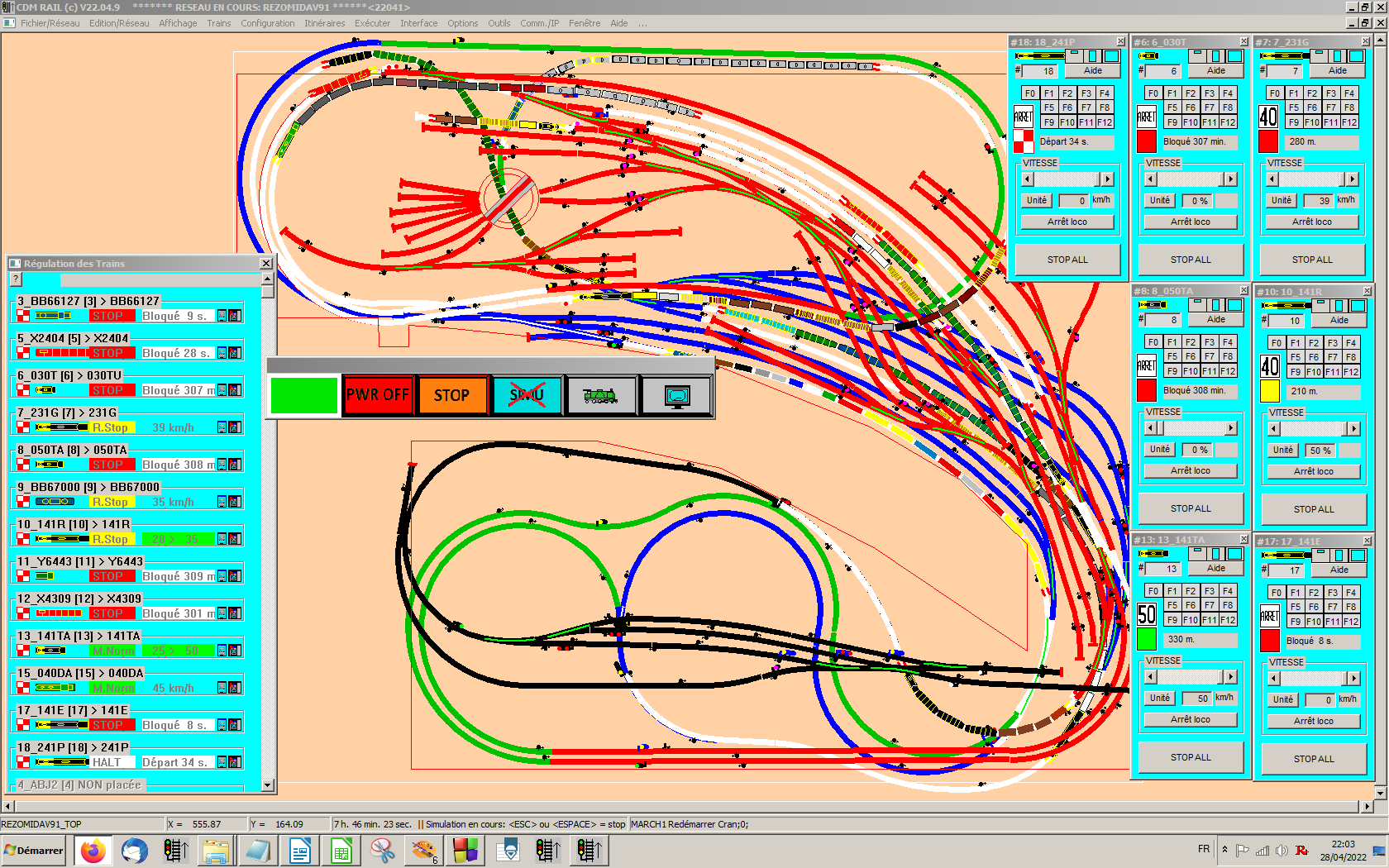Toggle F2 function in throttle #8

[x=1191, y=342]
